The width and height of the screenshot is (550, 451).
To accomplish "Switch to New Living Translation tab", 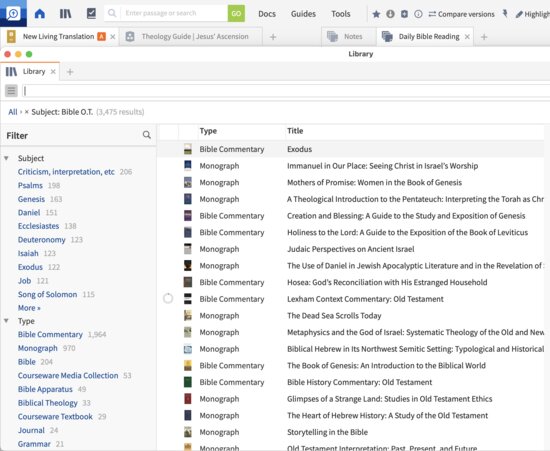I will point(58,36).
